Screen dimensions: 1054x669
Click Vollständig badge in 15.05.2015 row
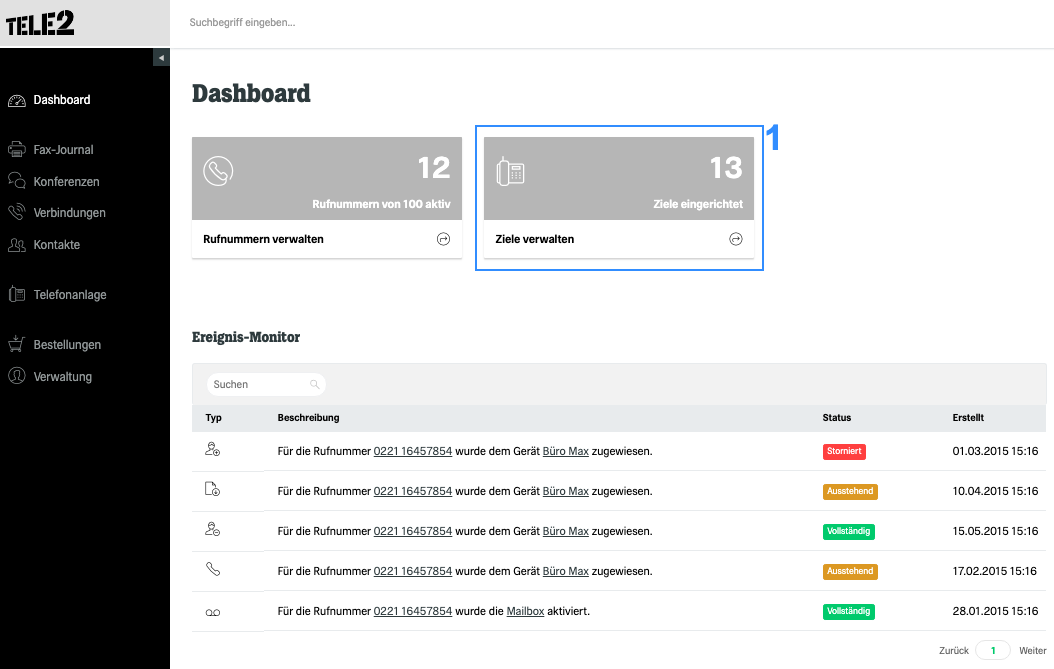click(x=848, y=531)
